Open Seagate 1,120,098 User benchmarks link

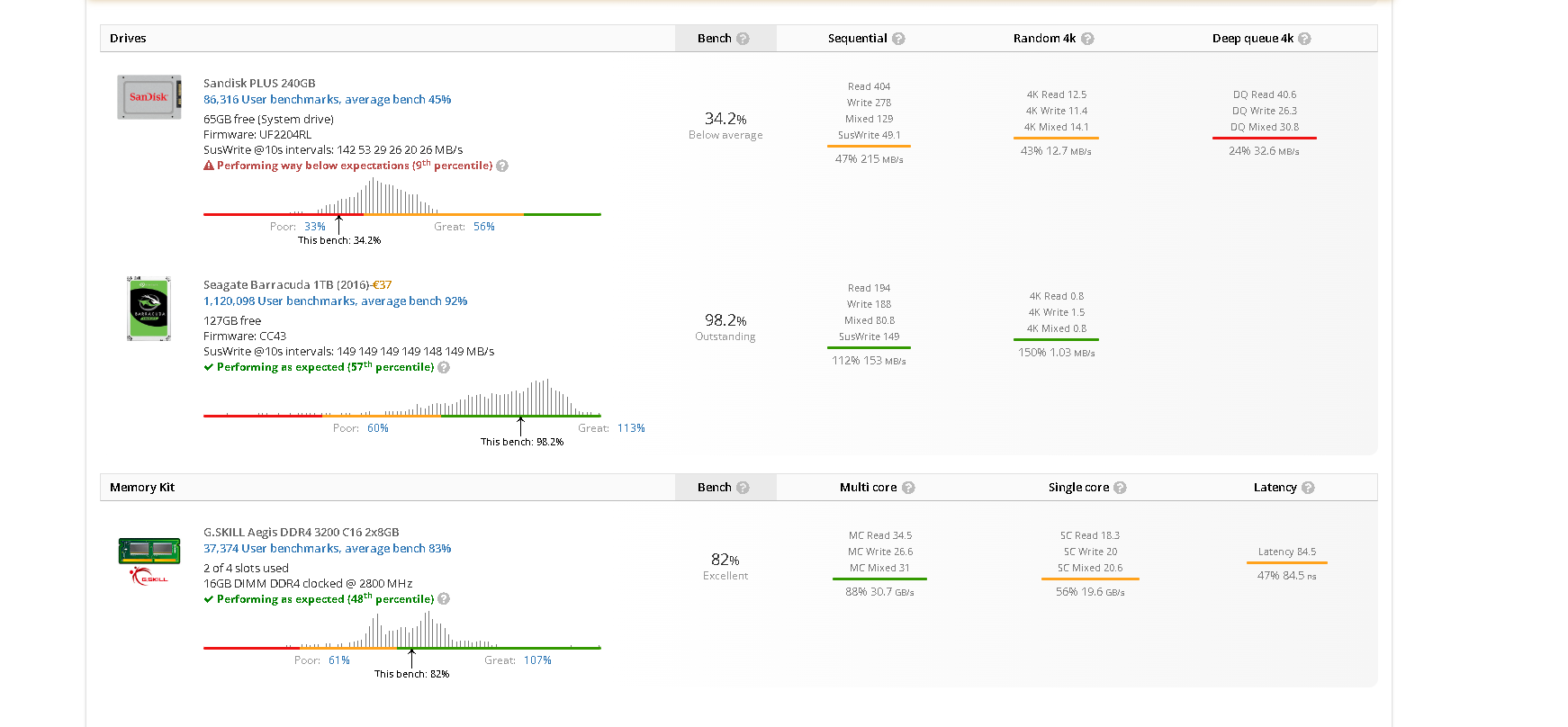click(335, 301)
